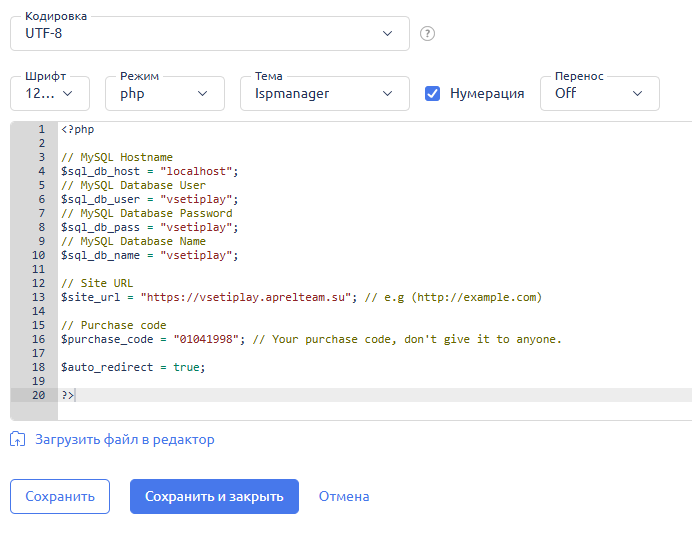Open the Шрифт font size dropdown

click(x=50, y=93)
